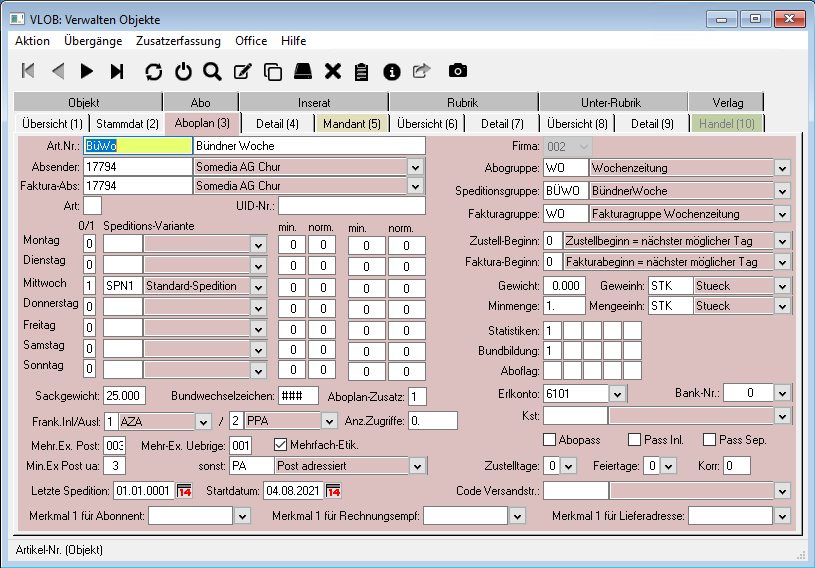This screenshot has width=815, height=568.
Task: Click the next record arrow icon
Action: (87, 71)
